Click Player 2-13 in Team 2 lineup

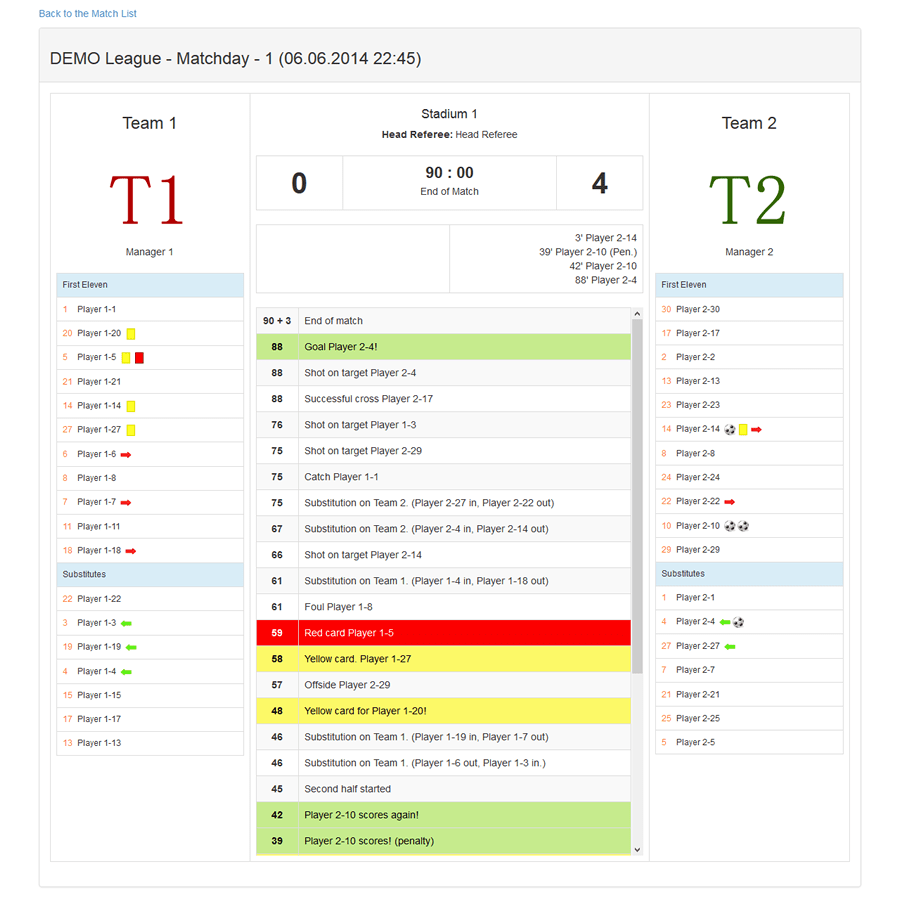749,381
